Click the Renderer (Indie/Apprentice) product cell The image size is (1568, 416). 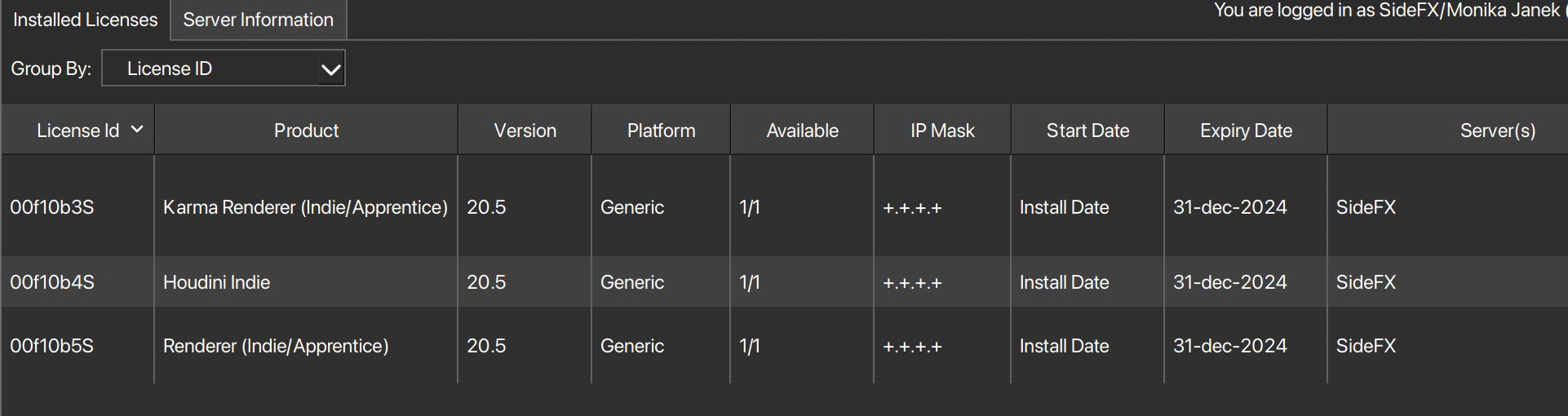click(x=276, y=346)
